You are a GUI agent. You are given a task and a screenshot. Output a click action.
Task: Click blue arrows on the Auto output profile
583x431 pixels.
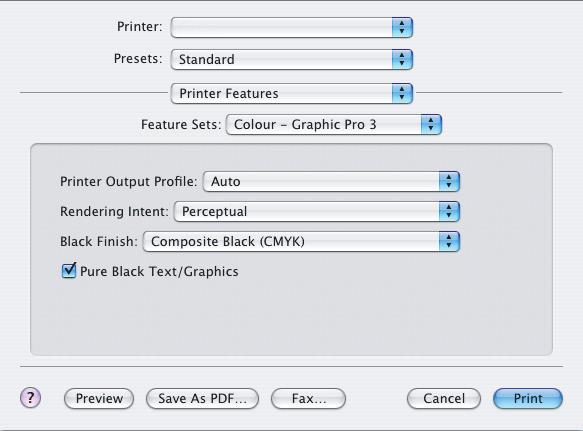tap(449, 181)
